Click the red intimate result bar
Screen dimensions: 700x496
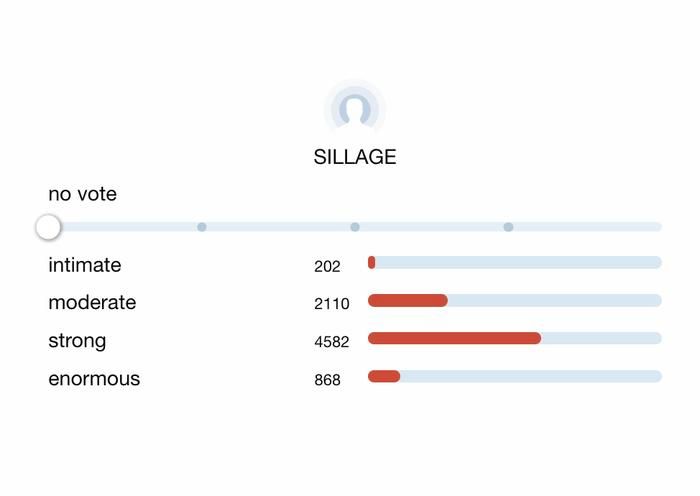point(372,262)
